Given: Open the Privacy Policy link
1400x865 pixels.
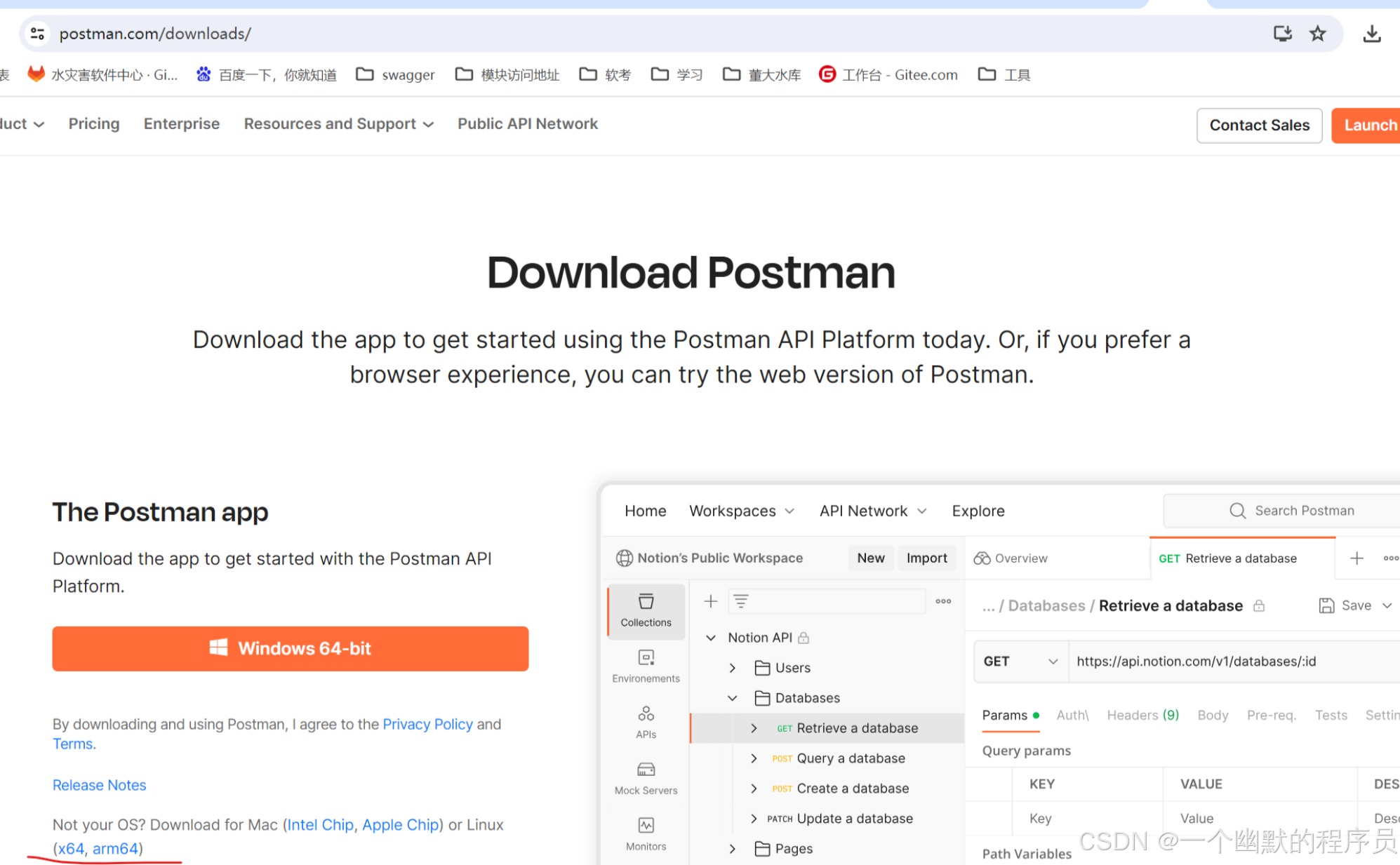Looking at the screenshot, I should pos(427,724).
